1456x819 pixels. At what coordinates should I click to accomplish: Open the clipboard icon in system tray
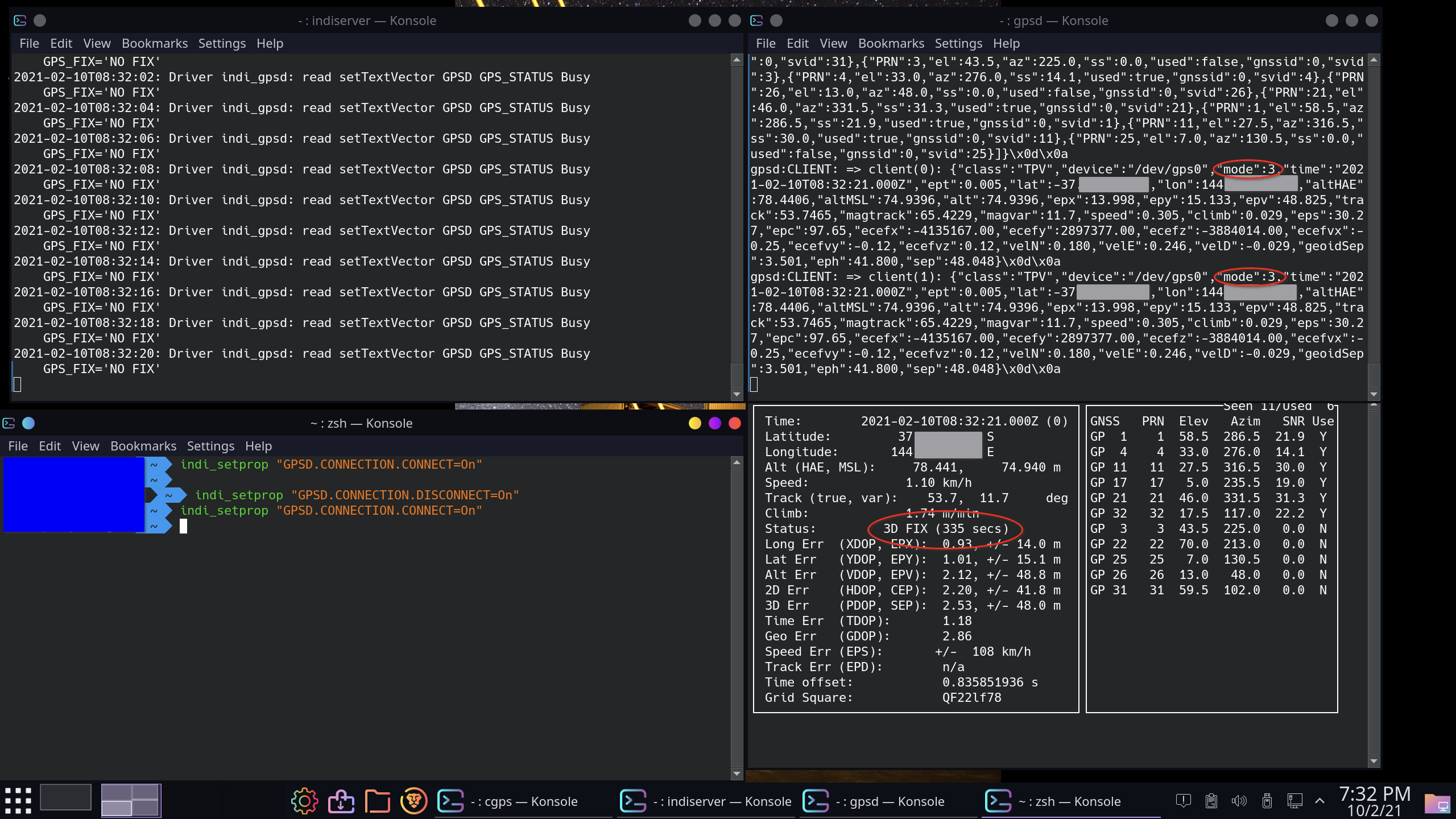click(1211, 801)
